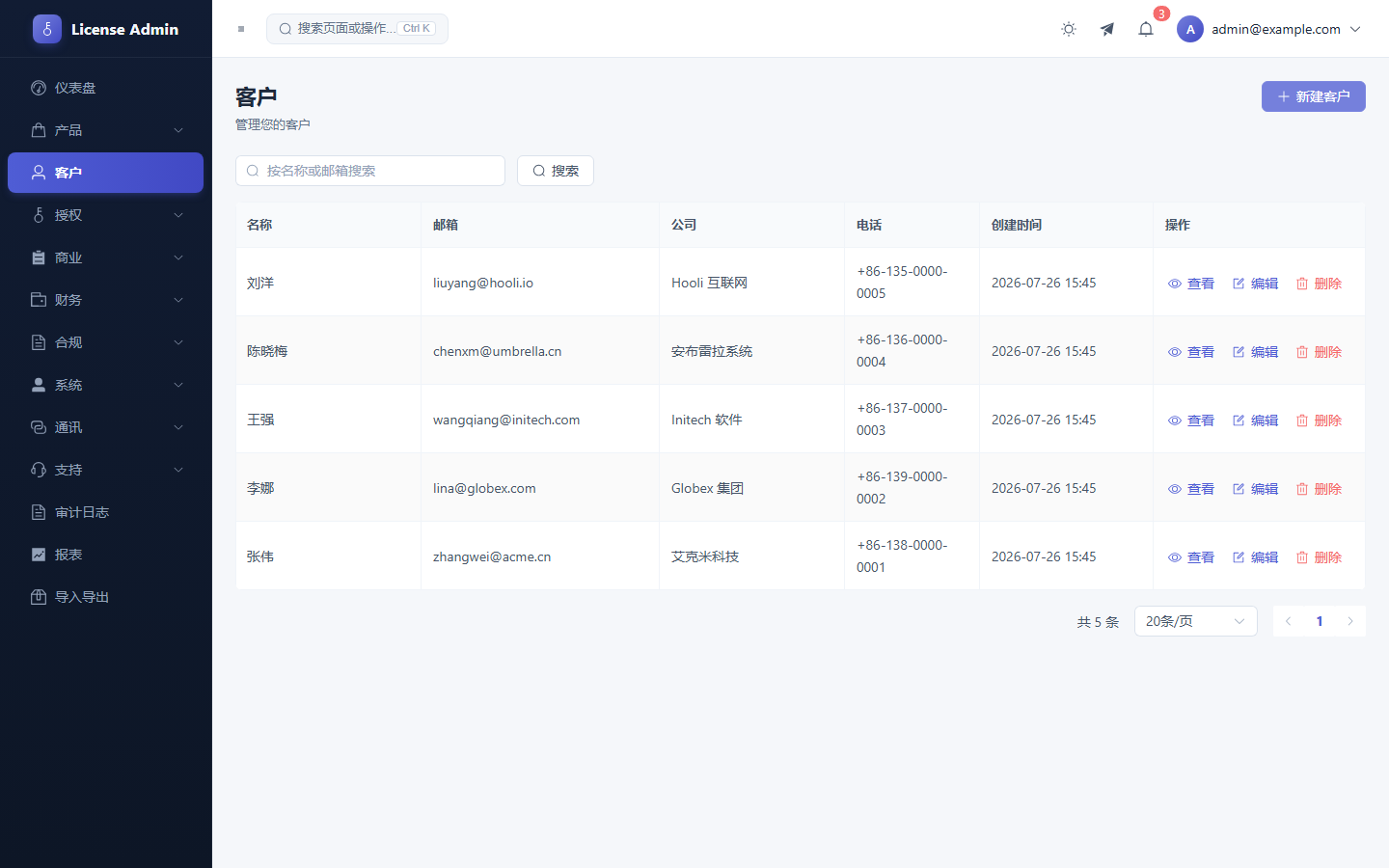Delete customer 陈晓梅 with 删除
1389x868 pixels.
(x=1319, y=352)
